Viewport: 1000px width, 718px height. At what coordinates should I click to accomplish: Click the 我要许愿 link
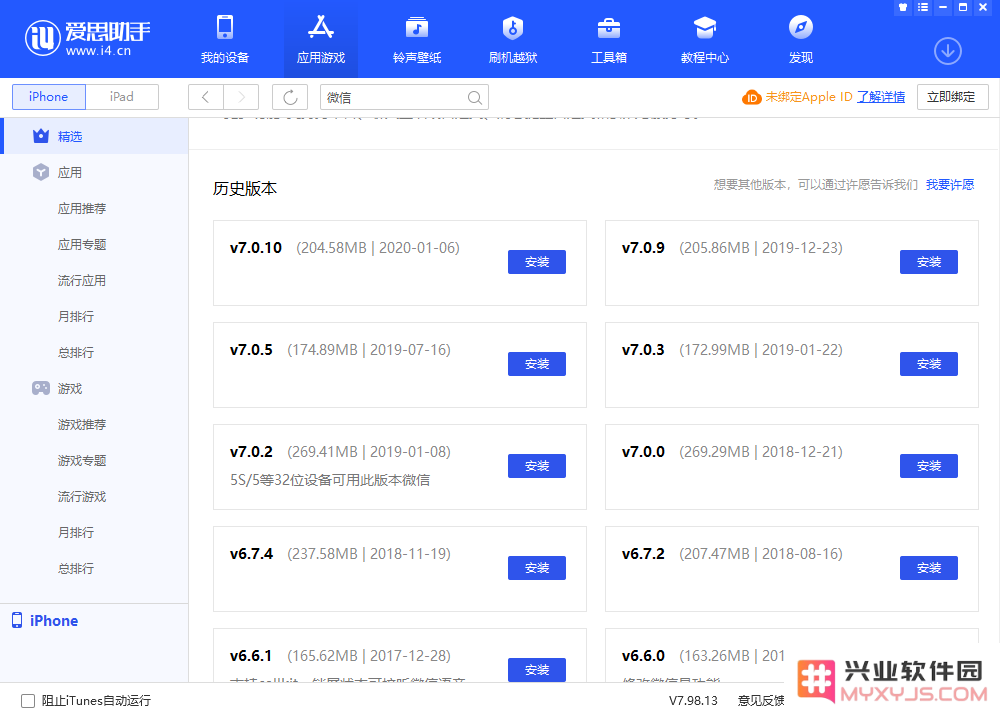[x=950, y=184]
